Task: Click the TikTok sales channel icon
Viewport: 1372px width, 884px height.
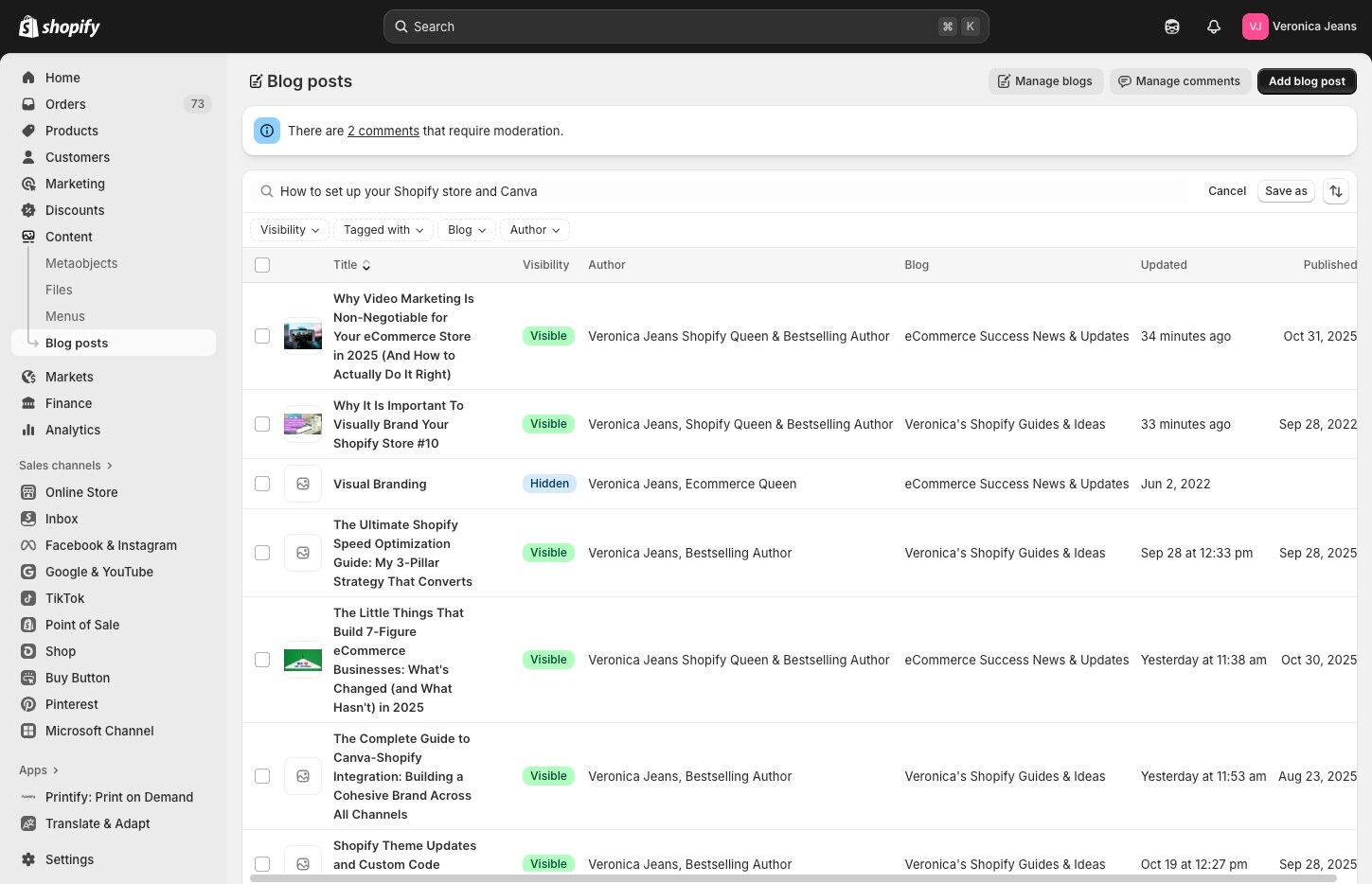Action: pos(28,598)
